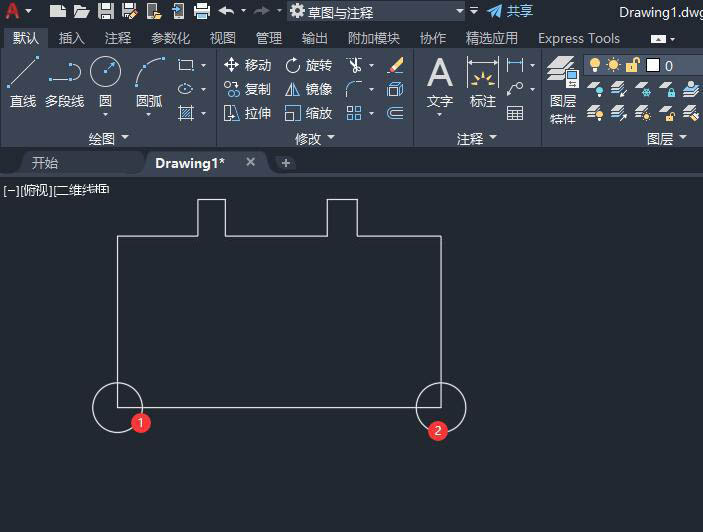The image size is (703, 532).
Task: Switch to the Manage (管理) ribbon tab
Action: pyautogui.click(x=269, y=39)
